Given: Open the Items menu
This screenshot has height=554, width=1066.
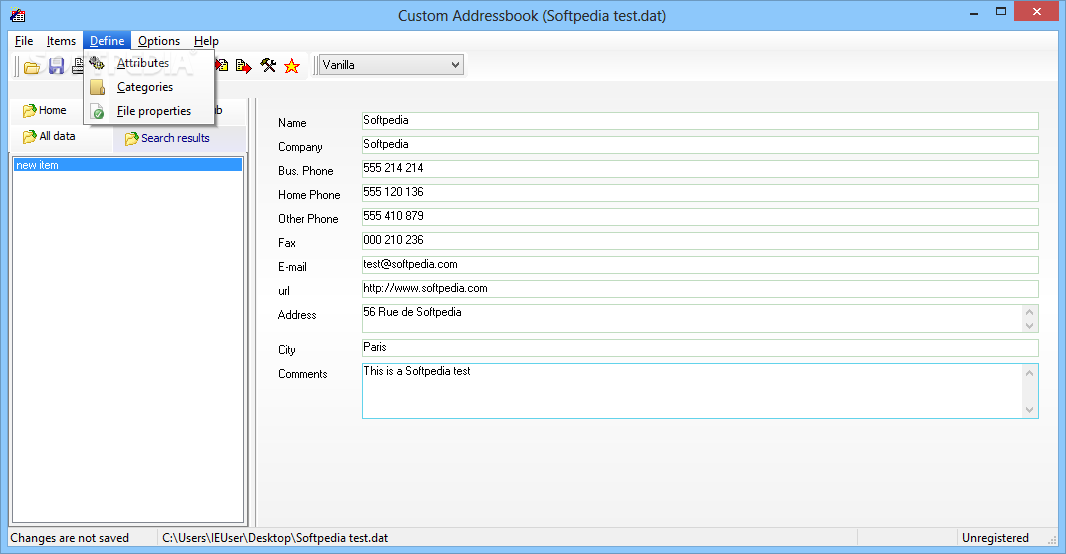Looking at the screenshot, I should [x=61, y=41].
